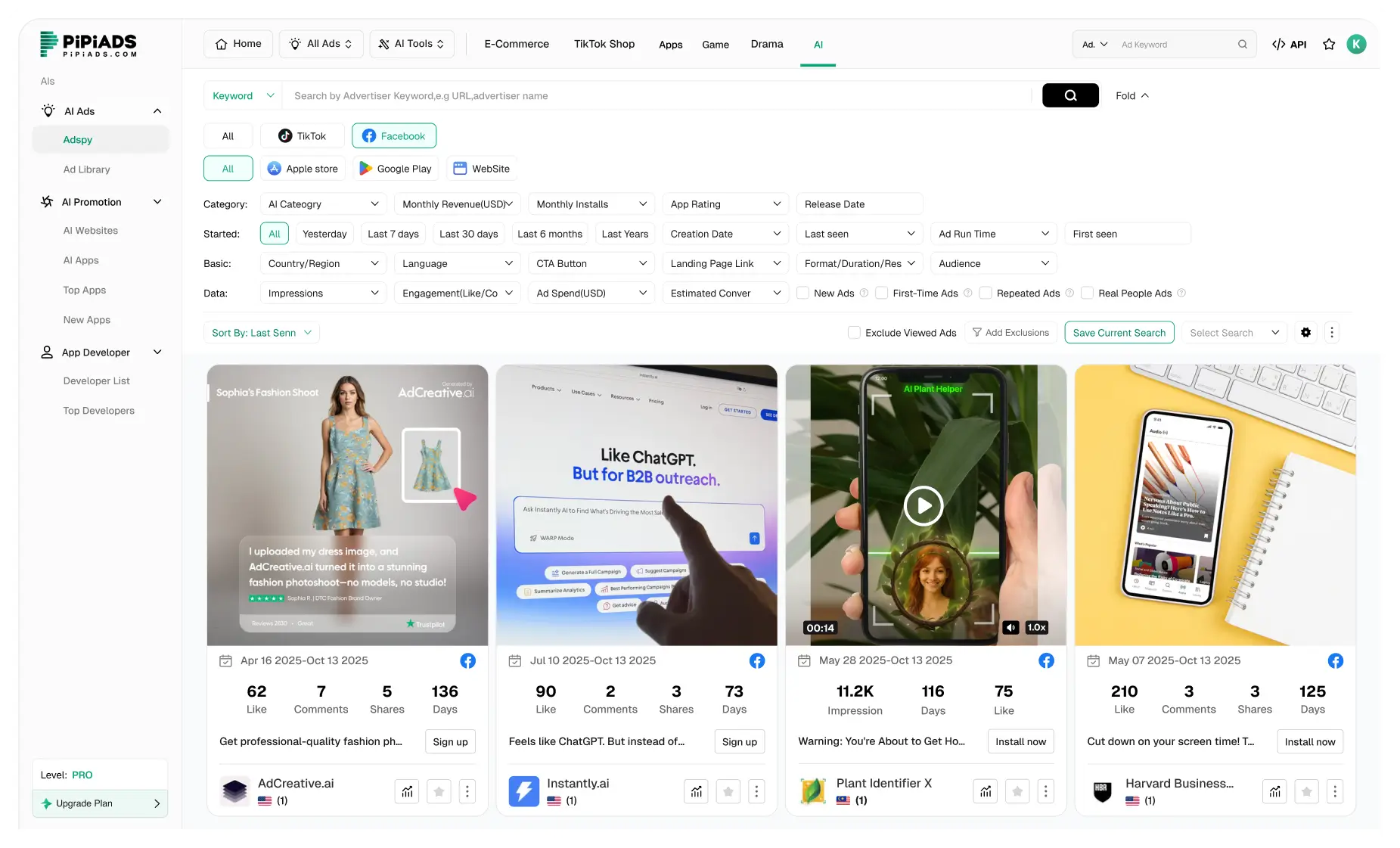Image resolution: width=1400 pixels, height=848 pixels.
Task: Click the advertiser keyword search field
Action: tap(658, 96)
